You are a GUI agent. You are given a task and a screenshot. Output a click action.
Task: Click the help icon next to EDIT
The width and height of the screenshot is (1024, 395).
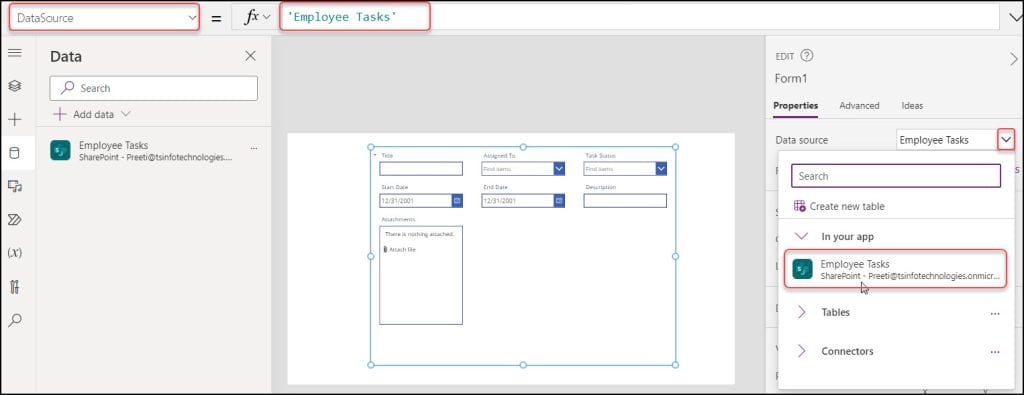(x=807, y=55)
